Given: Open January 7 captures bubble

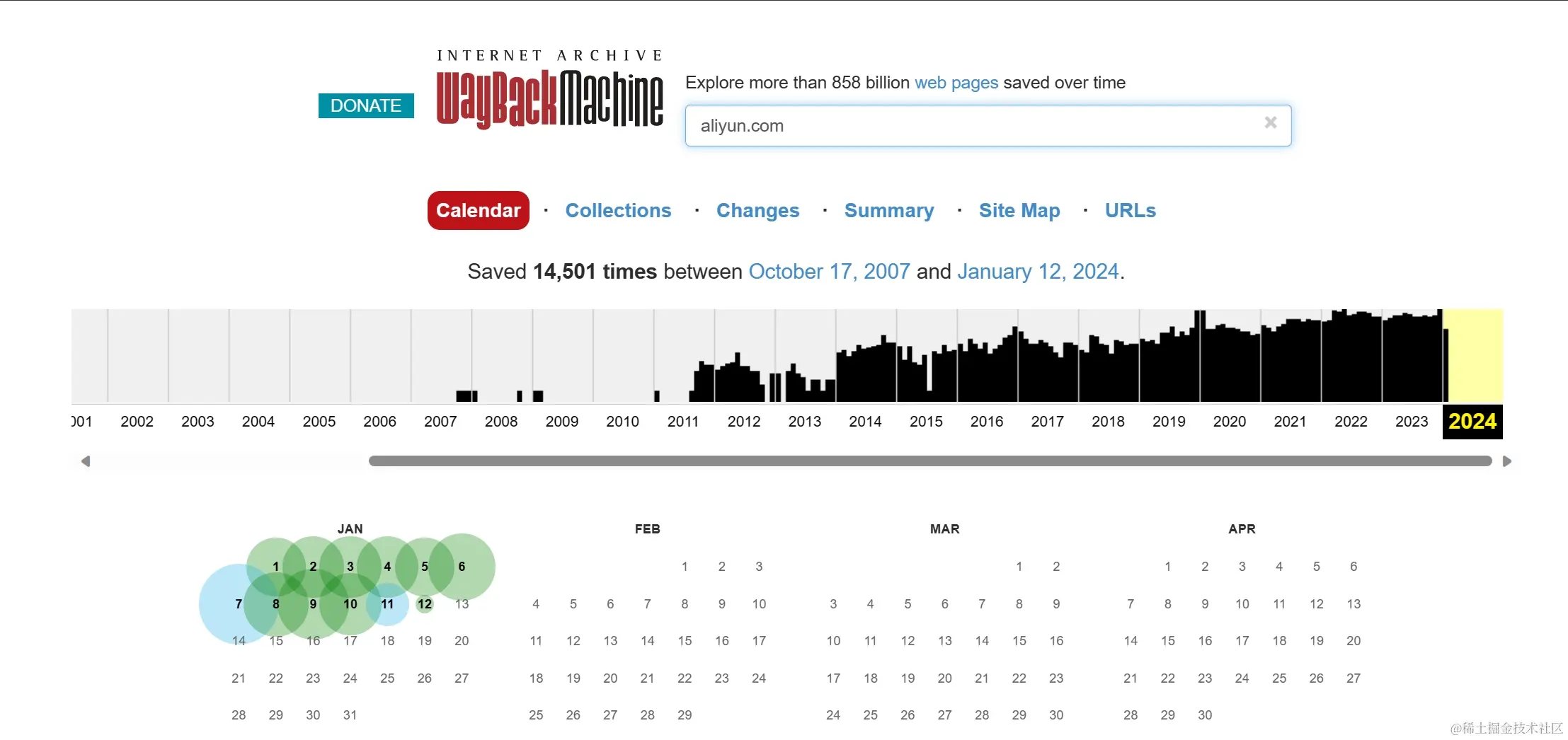Looking at the screenshot, I should click(239, 604).
